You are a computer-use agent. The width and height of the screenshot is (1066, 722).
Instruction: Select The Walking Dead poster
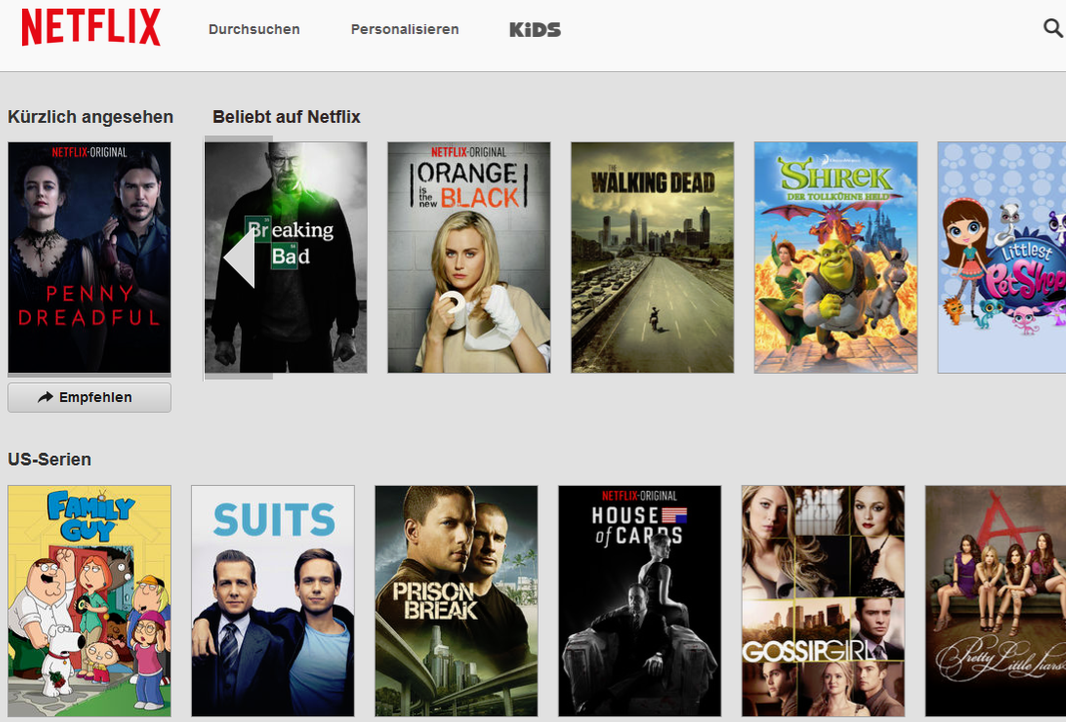point(653,257)
